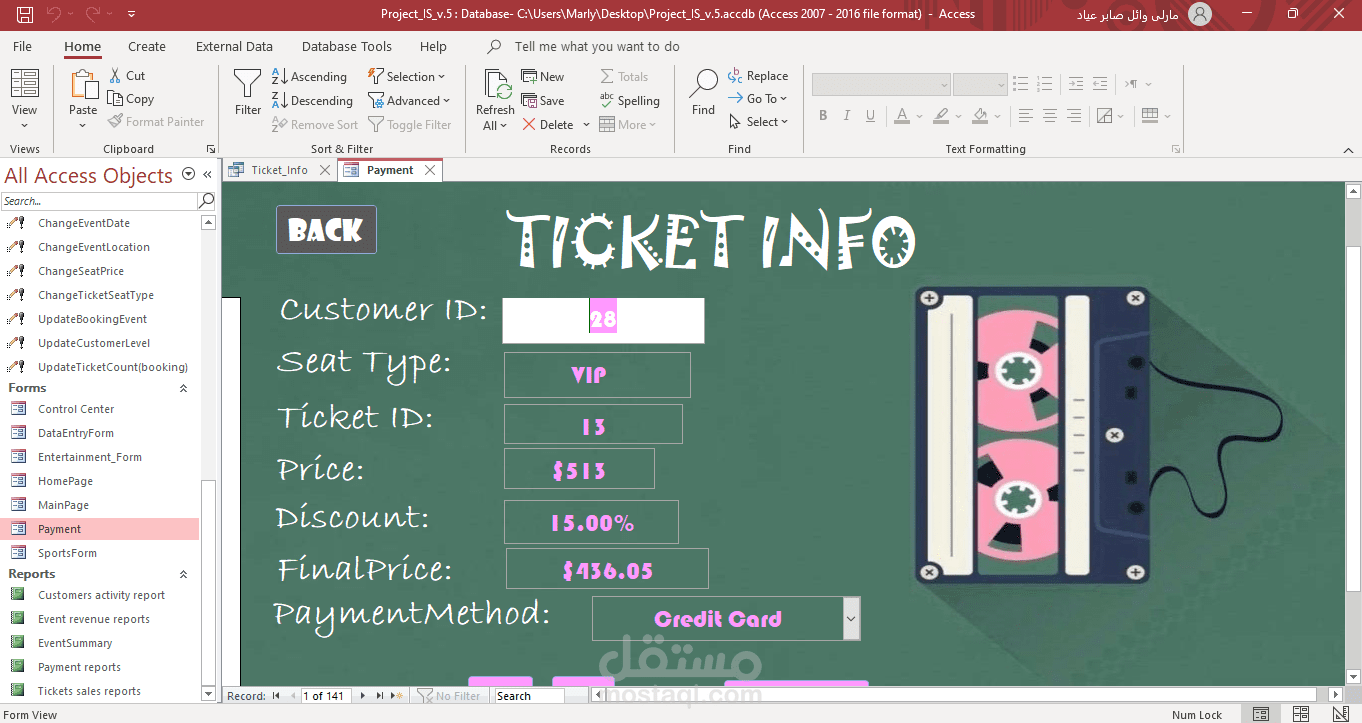
Task: Collapse the navigation pane with the shutter chevrons
Action: pos(208,175)
